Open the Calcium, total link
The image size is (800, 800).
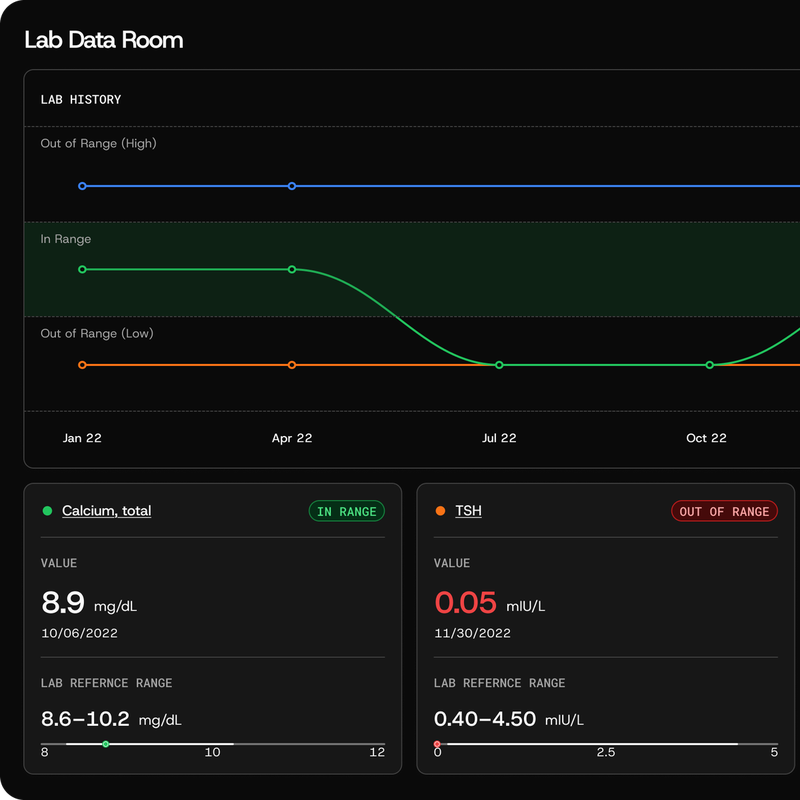(107, 511)
